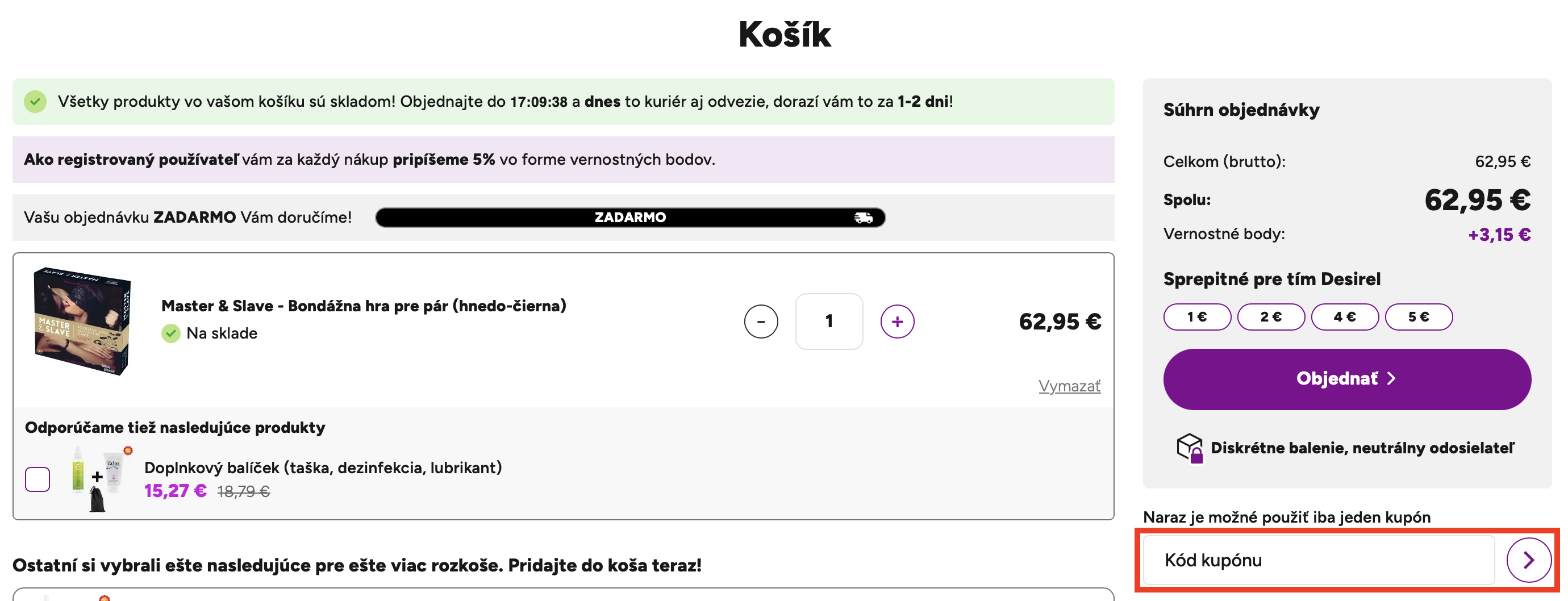Select 1 € tip for Desirel team
The width and height of the screenshot is (1568, 601).
(x=1196, y=316)
